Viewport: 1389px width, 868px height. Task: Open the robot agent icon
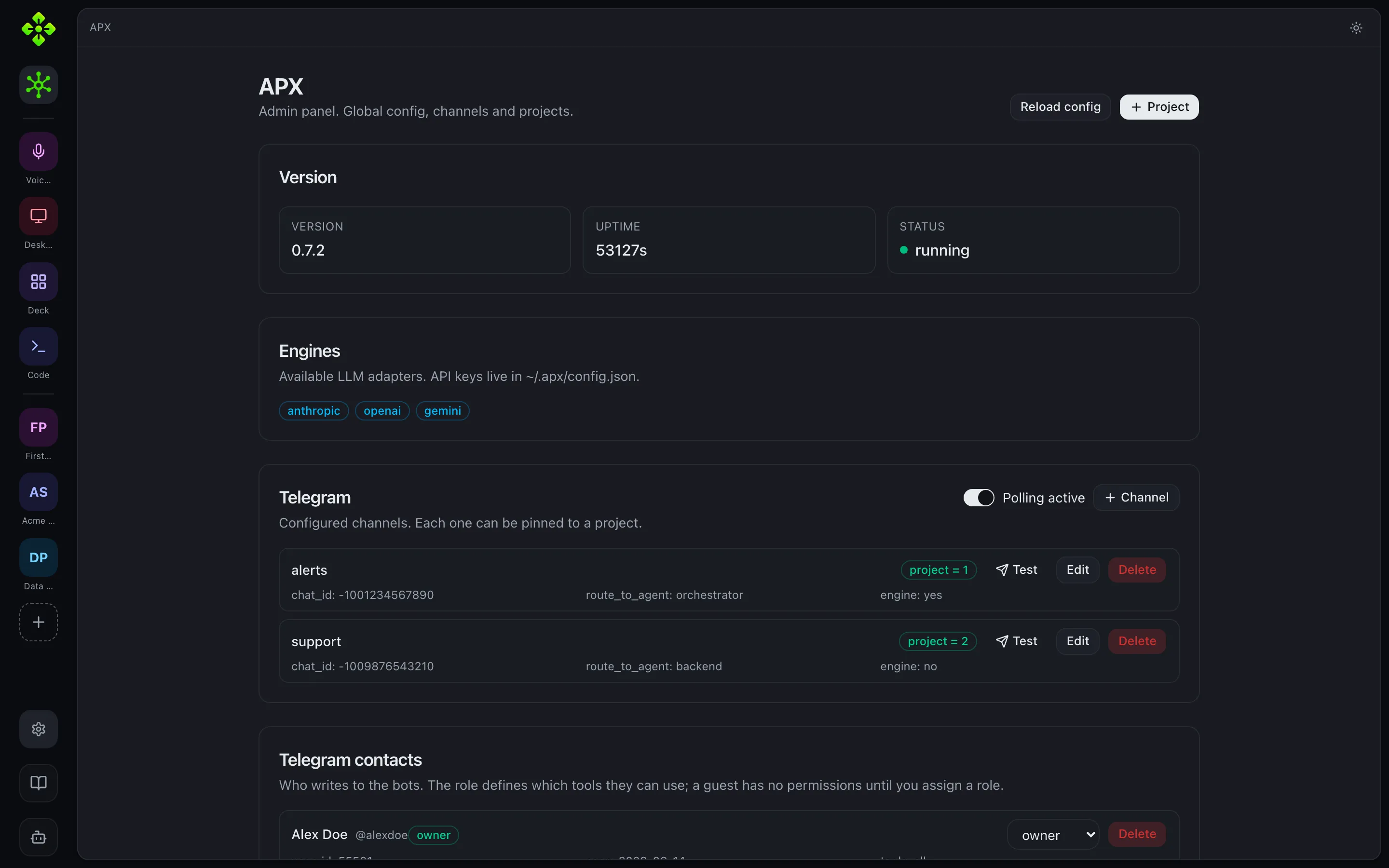(x=39, y=837)
